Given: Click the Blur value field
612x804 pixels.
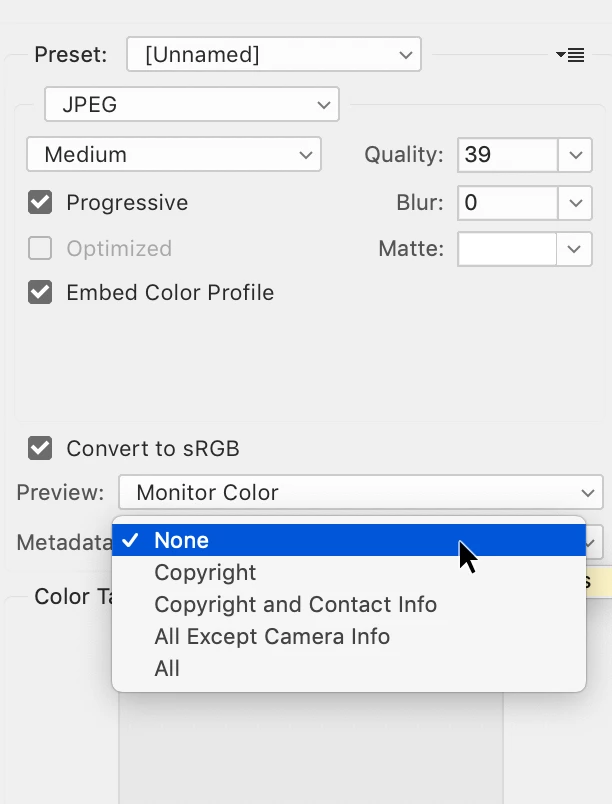Looking at the screenshot, I should 507,203.
